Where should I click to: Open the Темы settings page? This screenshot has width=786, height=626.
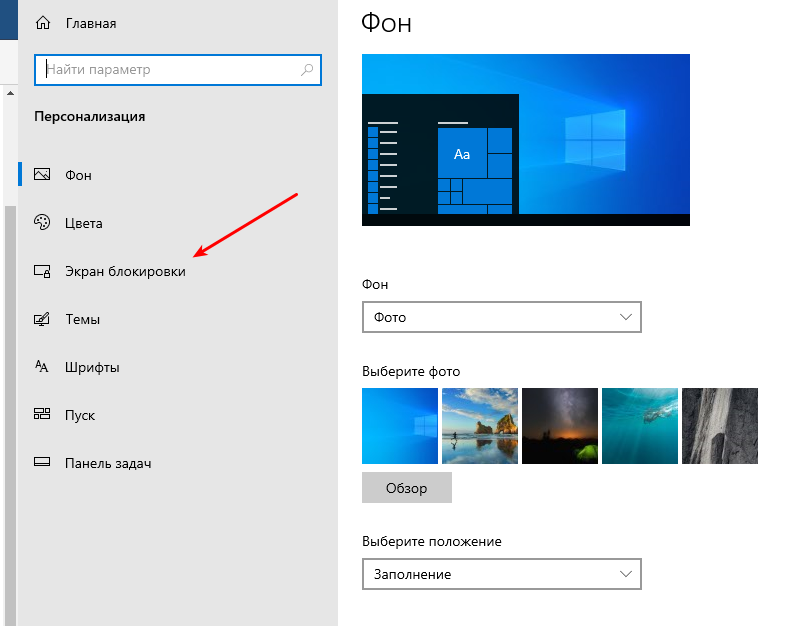click(x=82, y=319)
